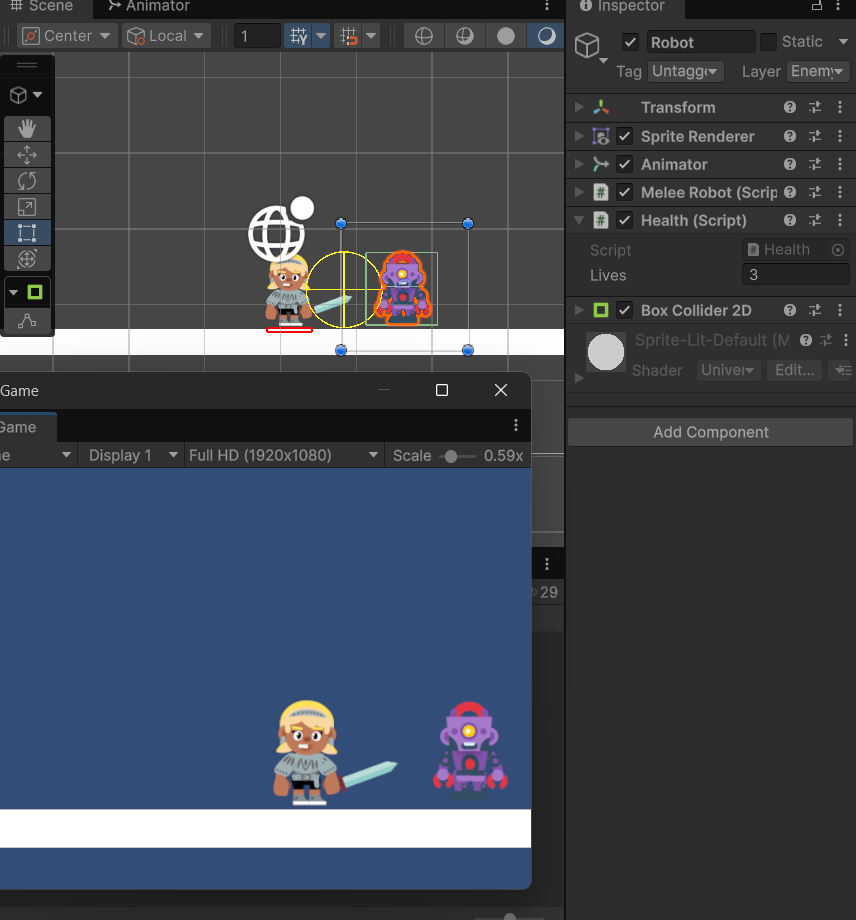Viewport: 856px width, 920px height.
Task: Click the Lives value field
Action: (x=796, y=275)
